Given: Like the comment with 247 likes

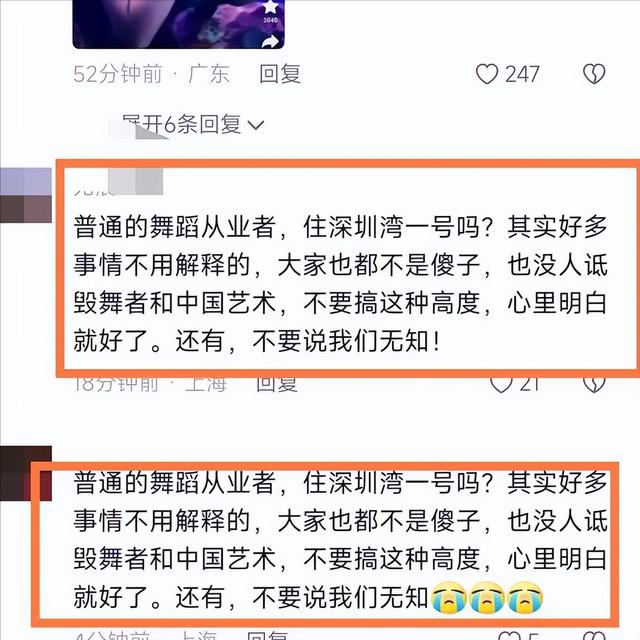Looking at the screenshot, I should (x=487, y=74).
